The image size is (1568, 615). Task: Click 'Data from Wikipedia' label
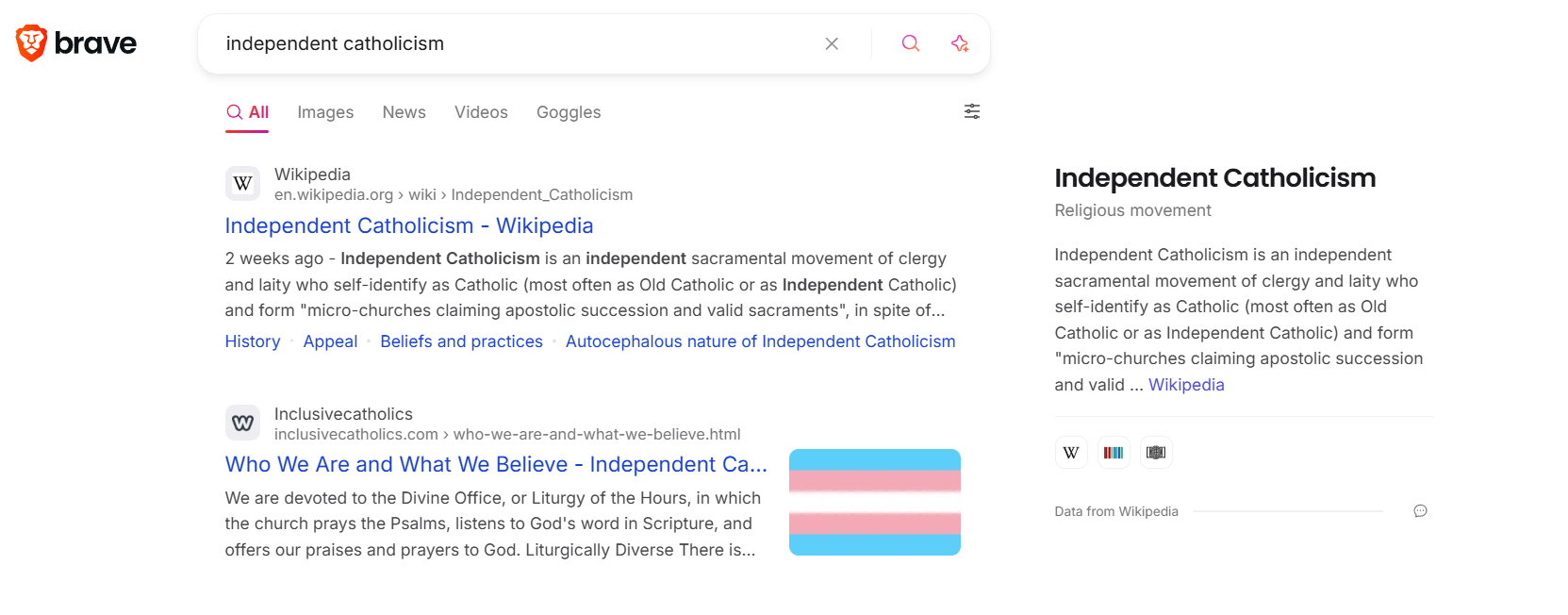coord(1116,511)
